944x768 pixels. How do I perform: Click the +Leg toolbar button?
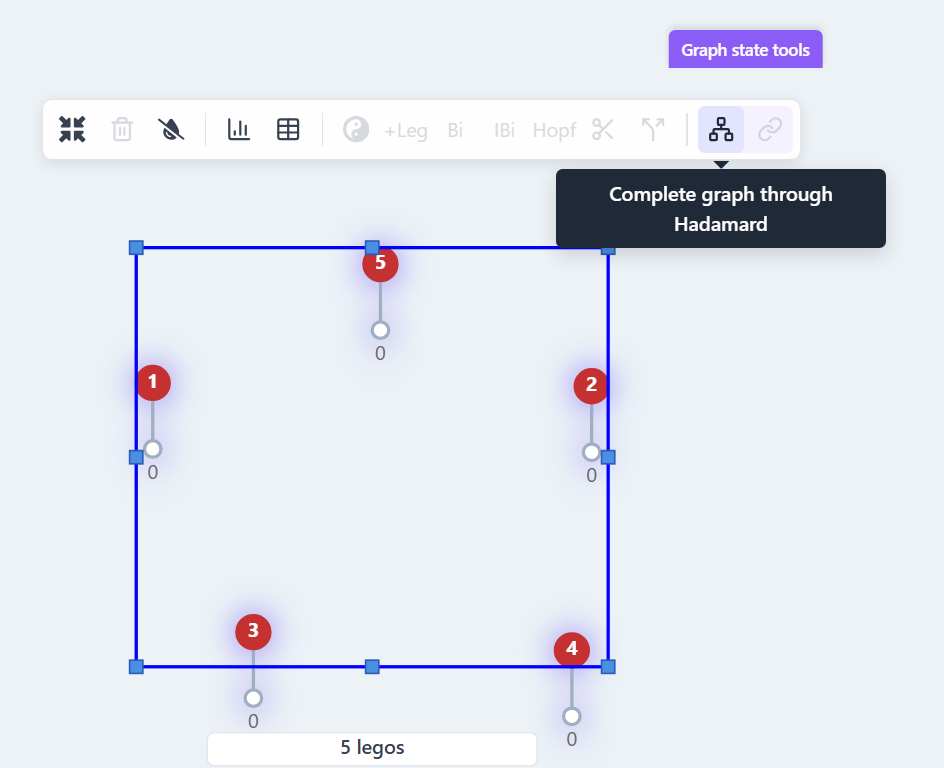pyautogui.click(x=406, y=130)
